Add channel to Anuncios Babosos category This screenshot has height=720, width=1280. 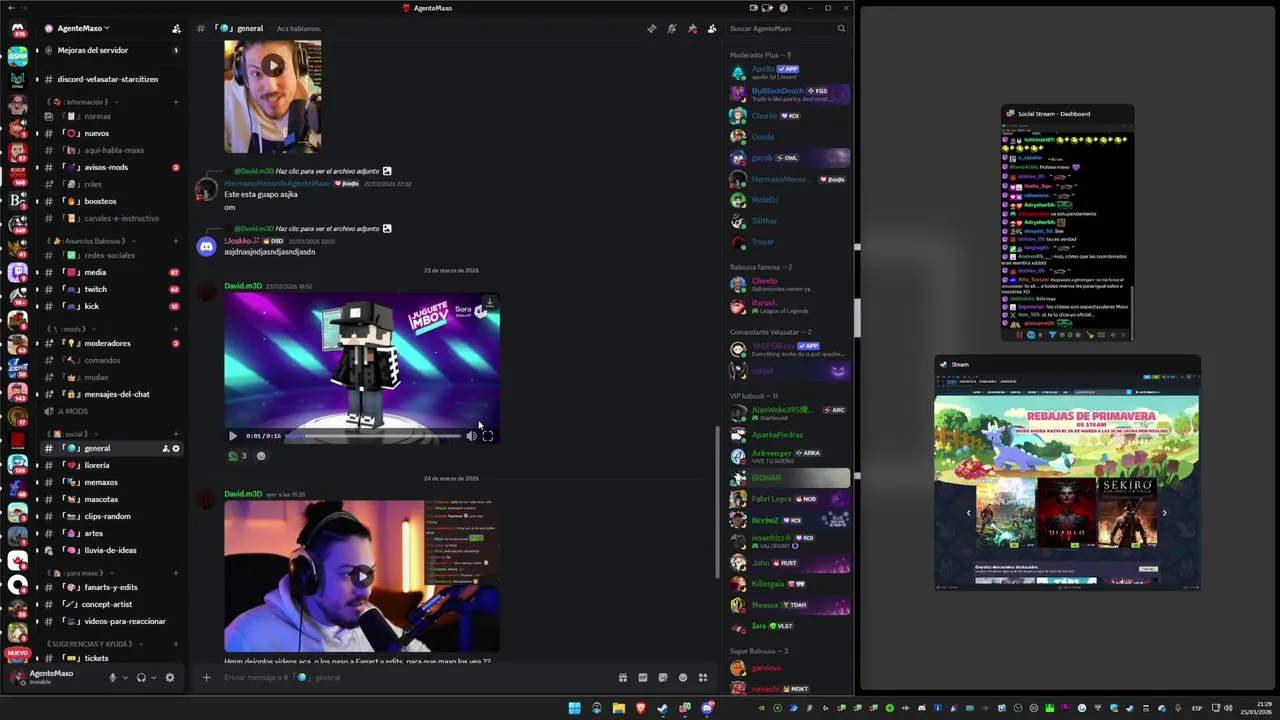(176, 241)
